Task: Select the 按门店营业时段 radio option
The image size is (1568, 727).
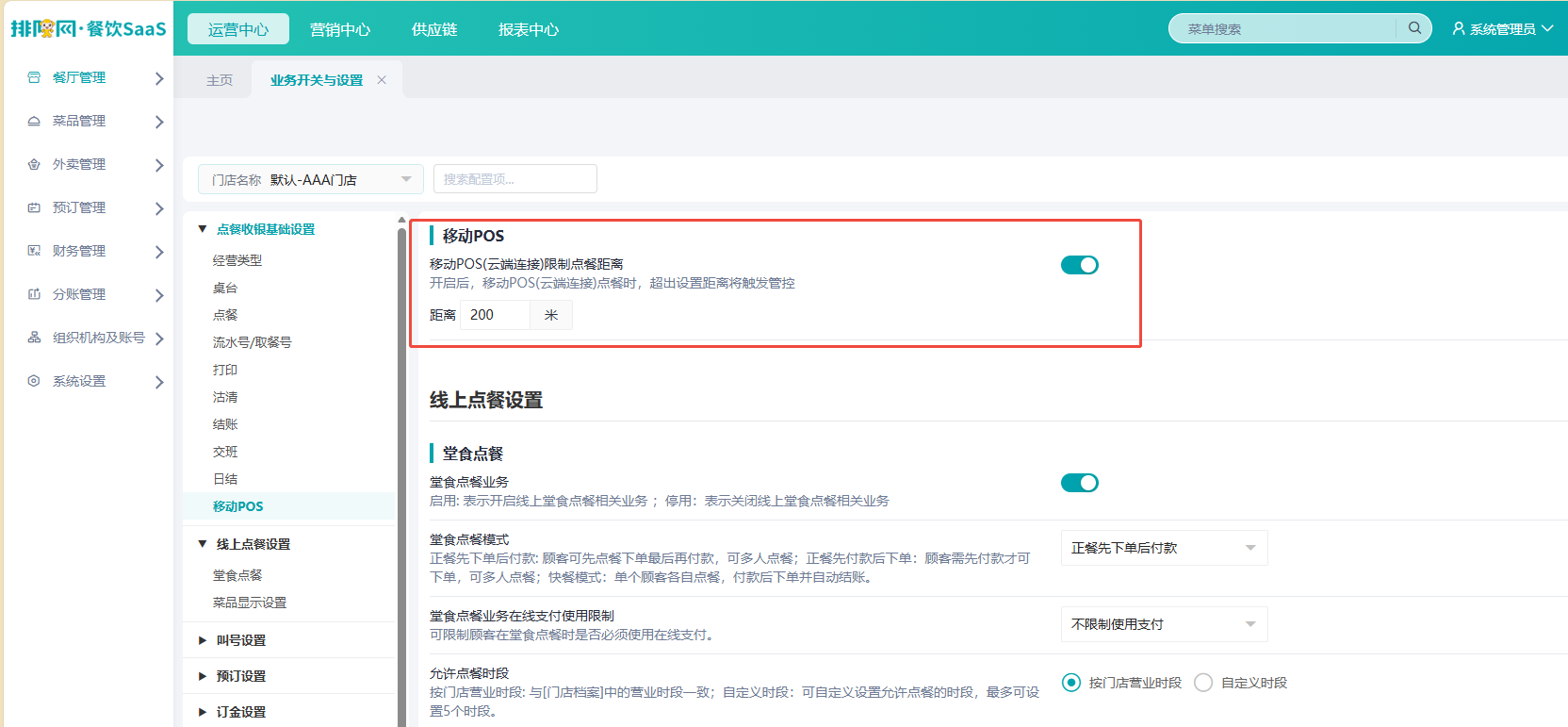Action: pyautogui.click(x=1071, y=683)
